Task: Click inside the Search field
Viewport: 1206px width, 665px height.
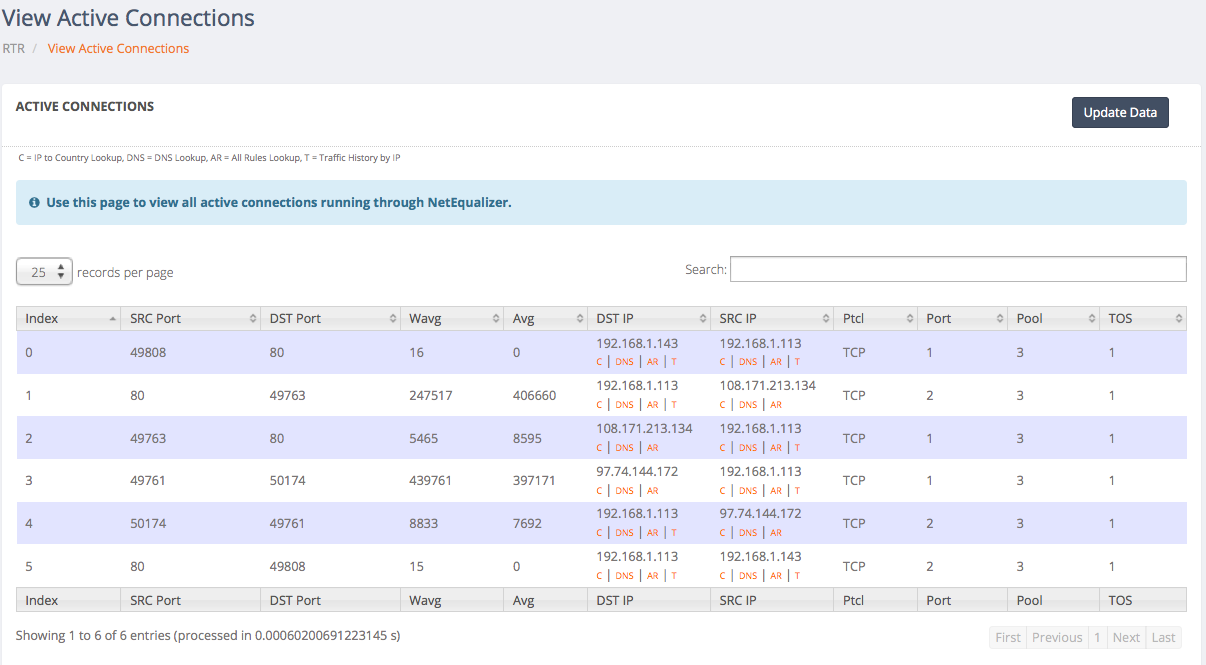Action: pyautogui.click(x=957, y=269)
